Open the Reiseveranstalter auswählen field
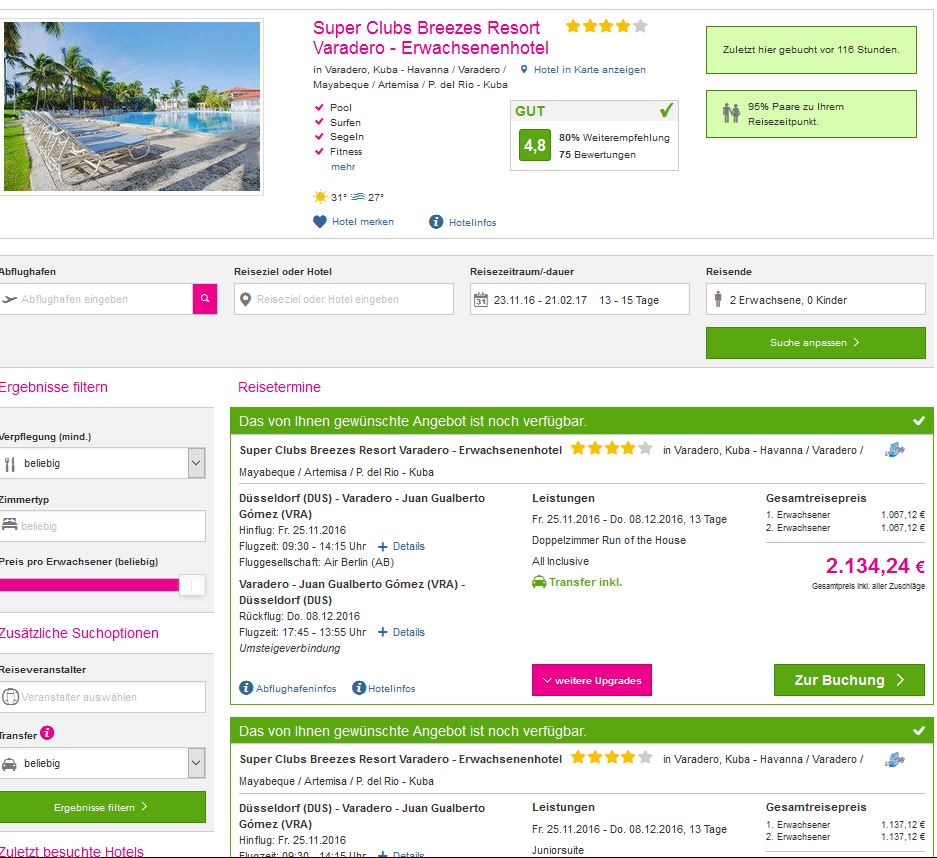937x858 pixels. 103,697
